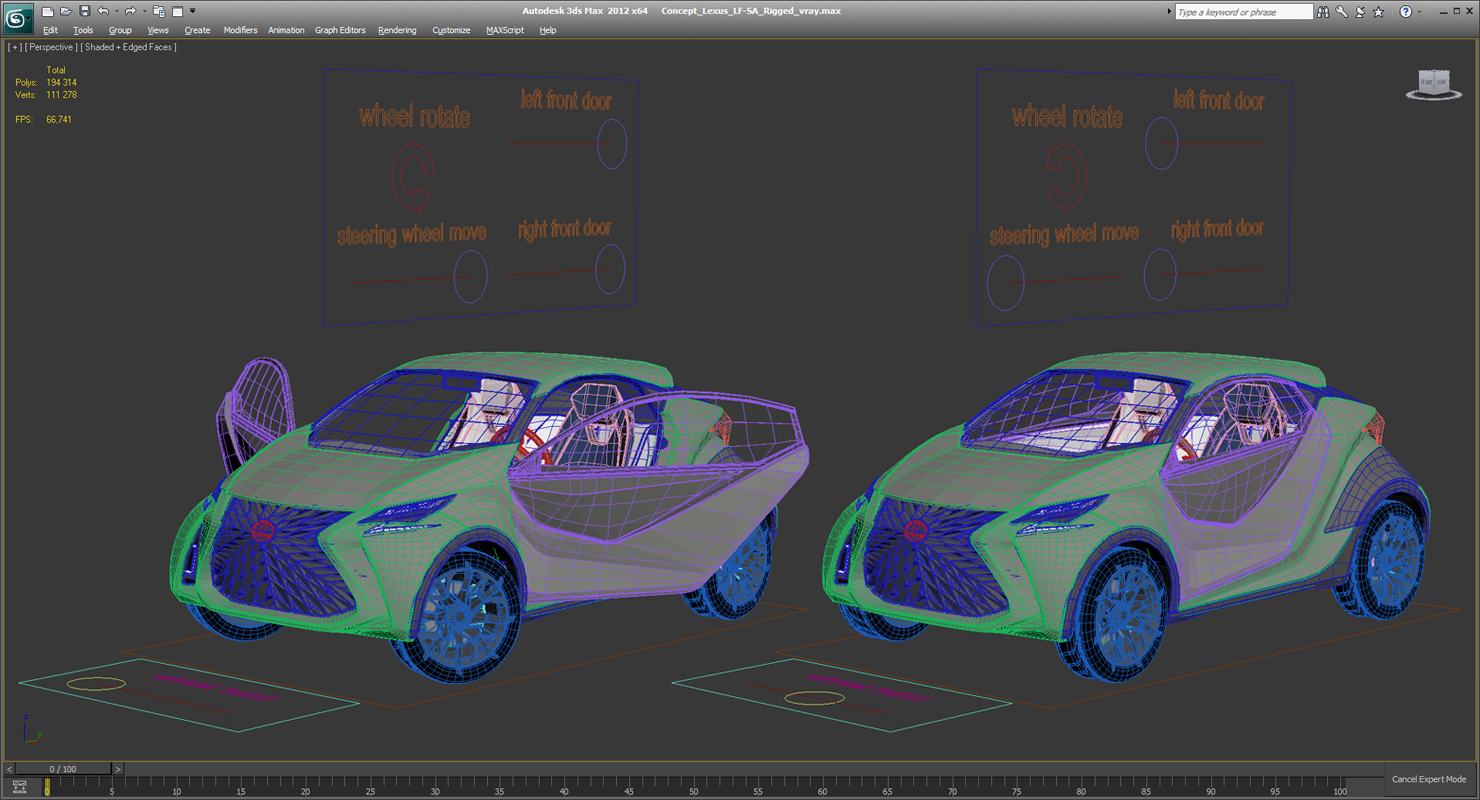1480x800 pixels.
Task: Open the Views menu
Action: tap(158, 30)
